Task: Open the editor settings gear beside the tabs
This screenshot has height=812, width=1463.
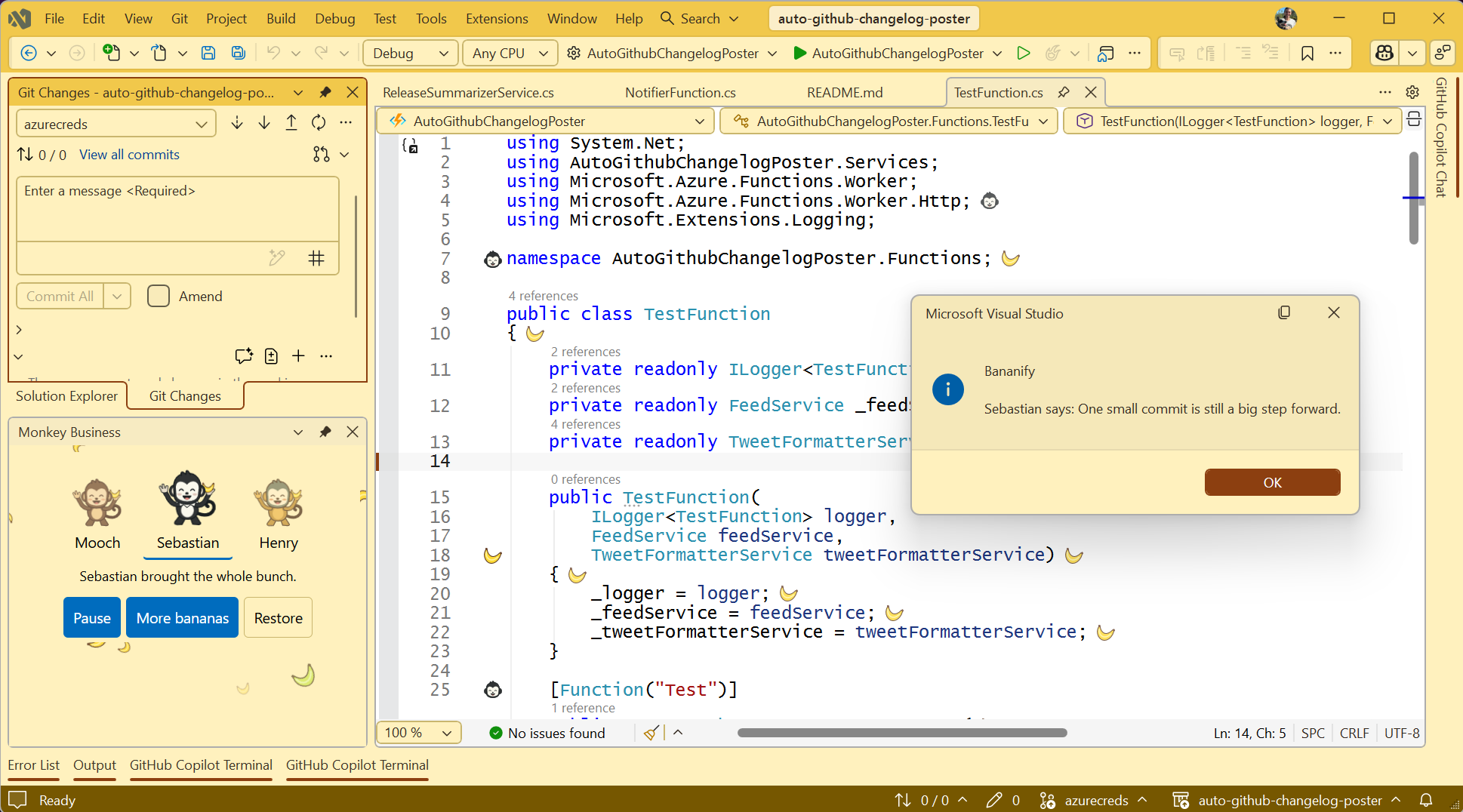Action: (x=1412, y=92)
